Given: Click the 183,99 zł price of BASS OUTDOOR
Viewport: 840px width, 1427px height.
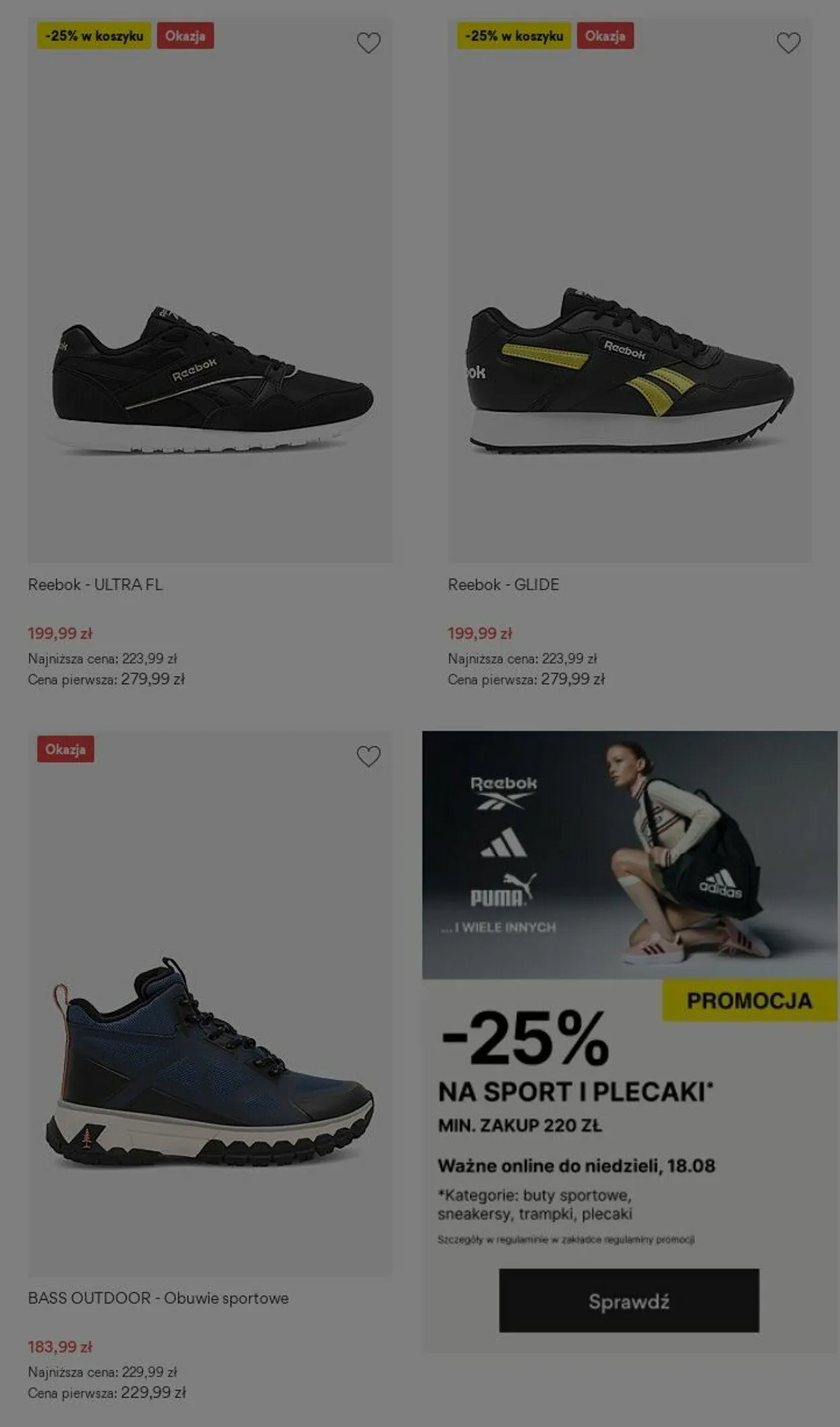Looking at the screenshot, I should coord(60,1346).
